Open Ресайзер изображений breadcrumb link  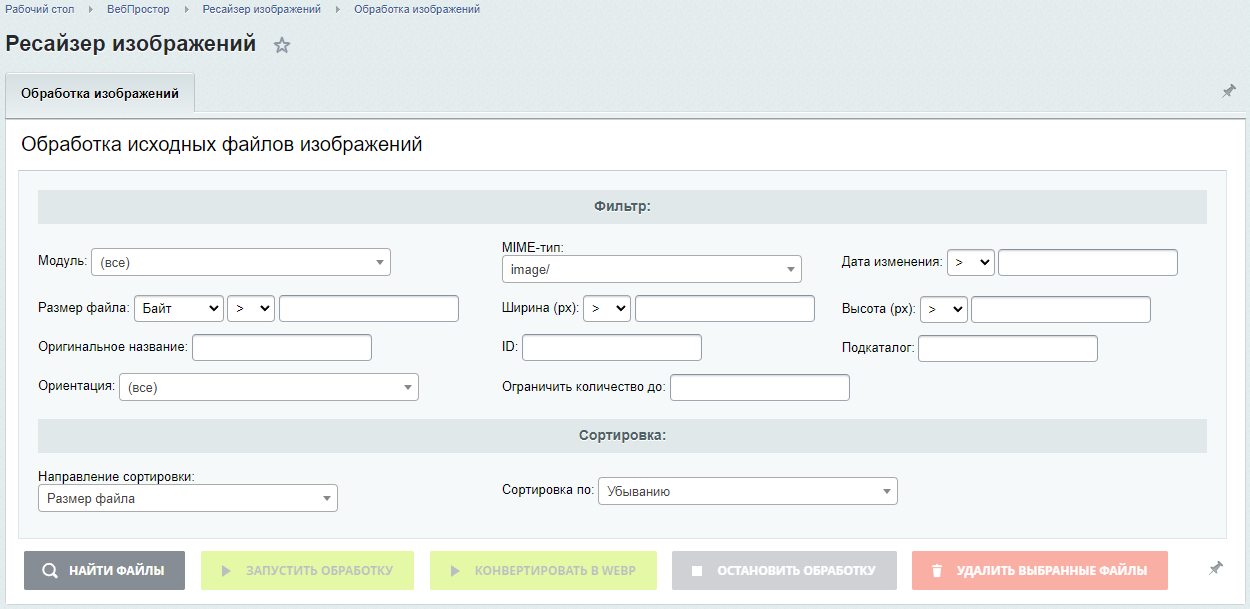[x=261, y=9]
